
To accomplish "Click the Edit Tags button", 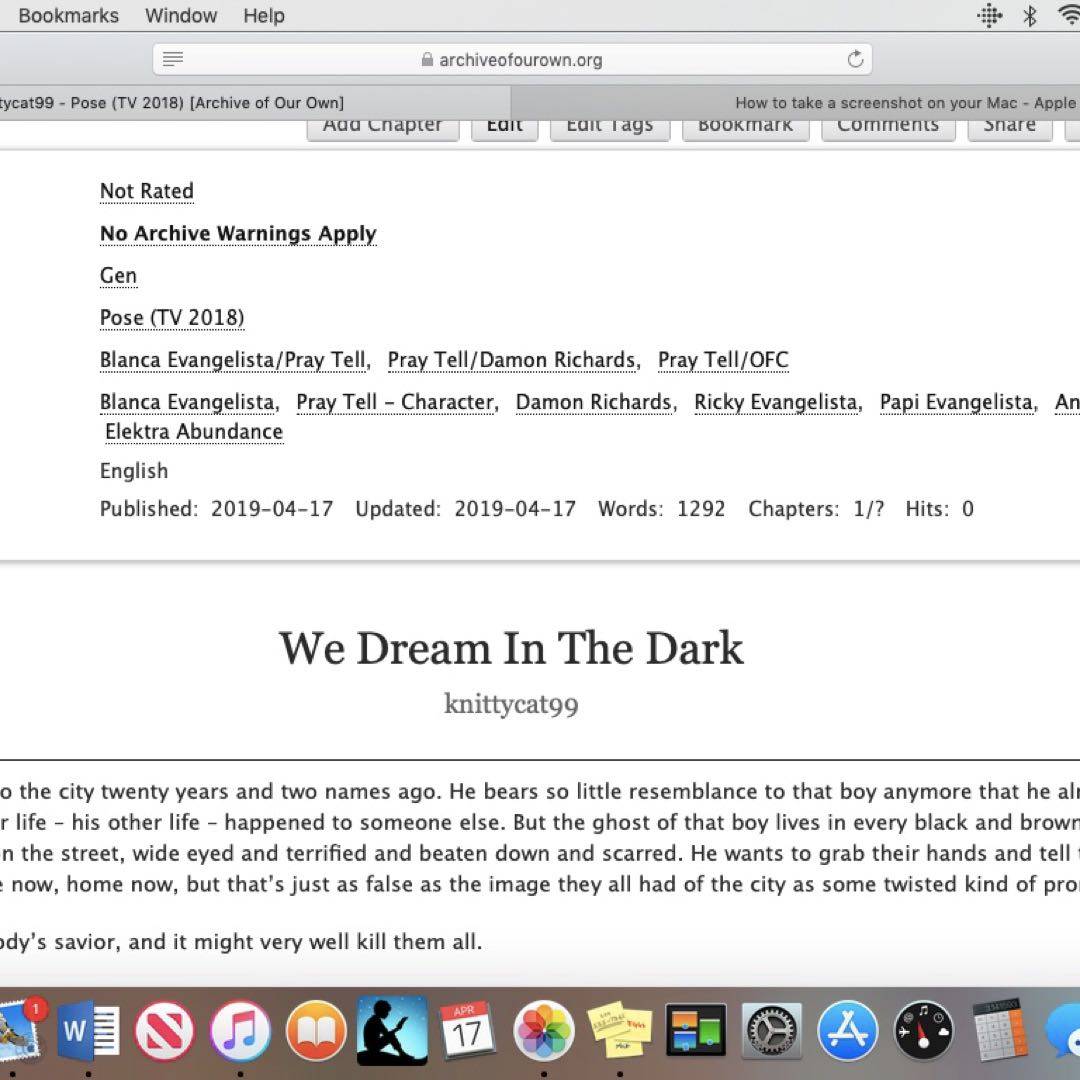I will 609,126.
